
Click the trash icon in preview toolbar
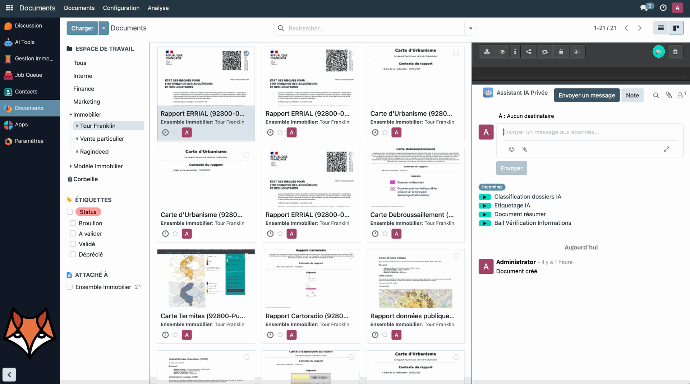pyautogui.click(x=675, y=51)
